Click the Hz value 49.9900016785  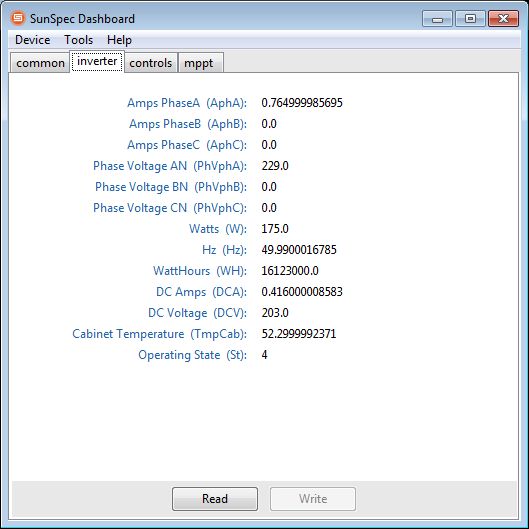tap(299, 250)
